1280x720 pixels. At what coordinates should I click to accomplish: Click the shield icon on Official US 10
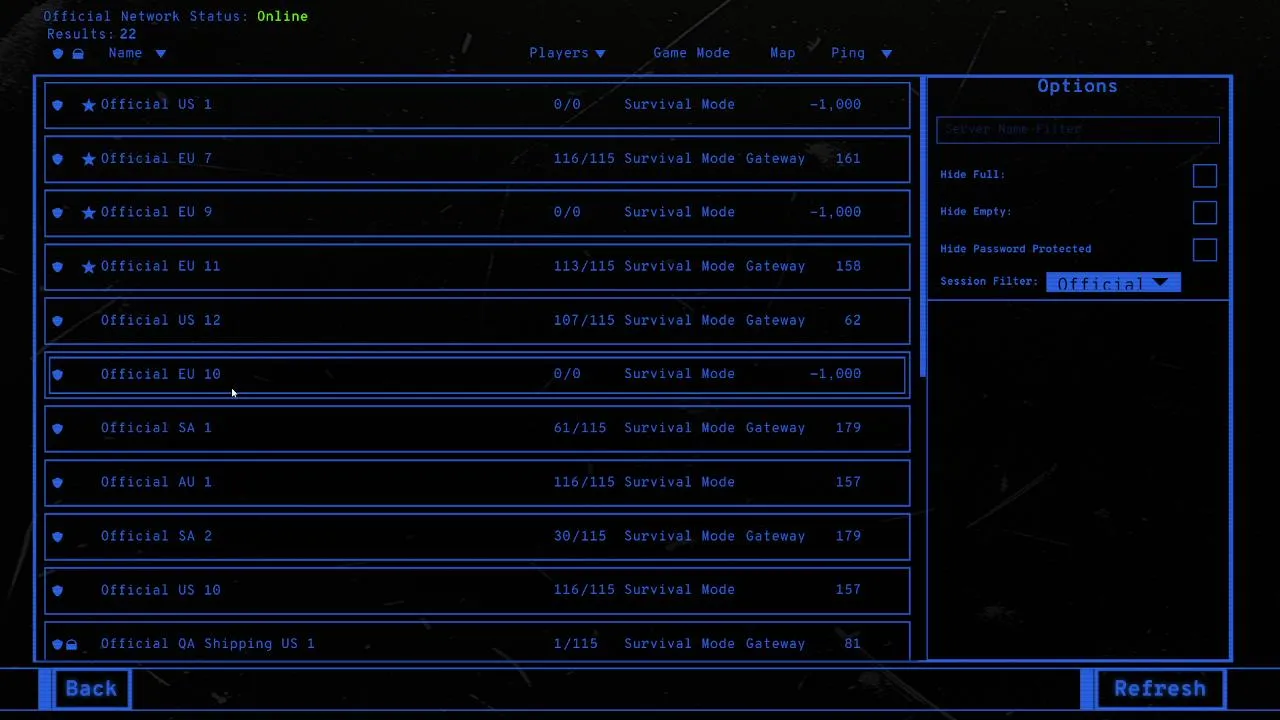[x=57, y=591]
